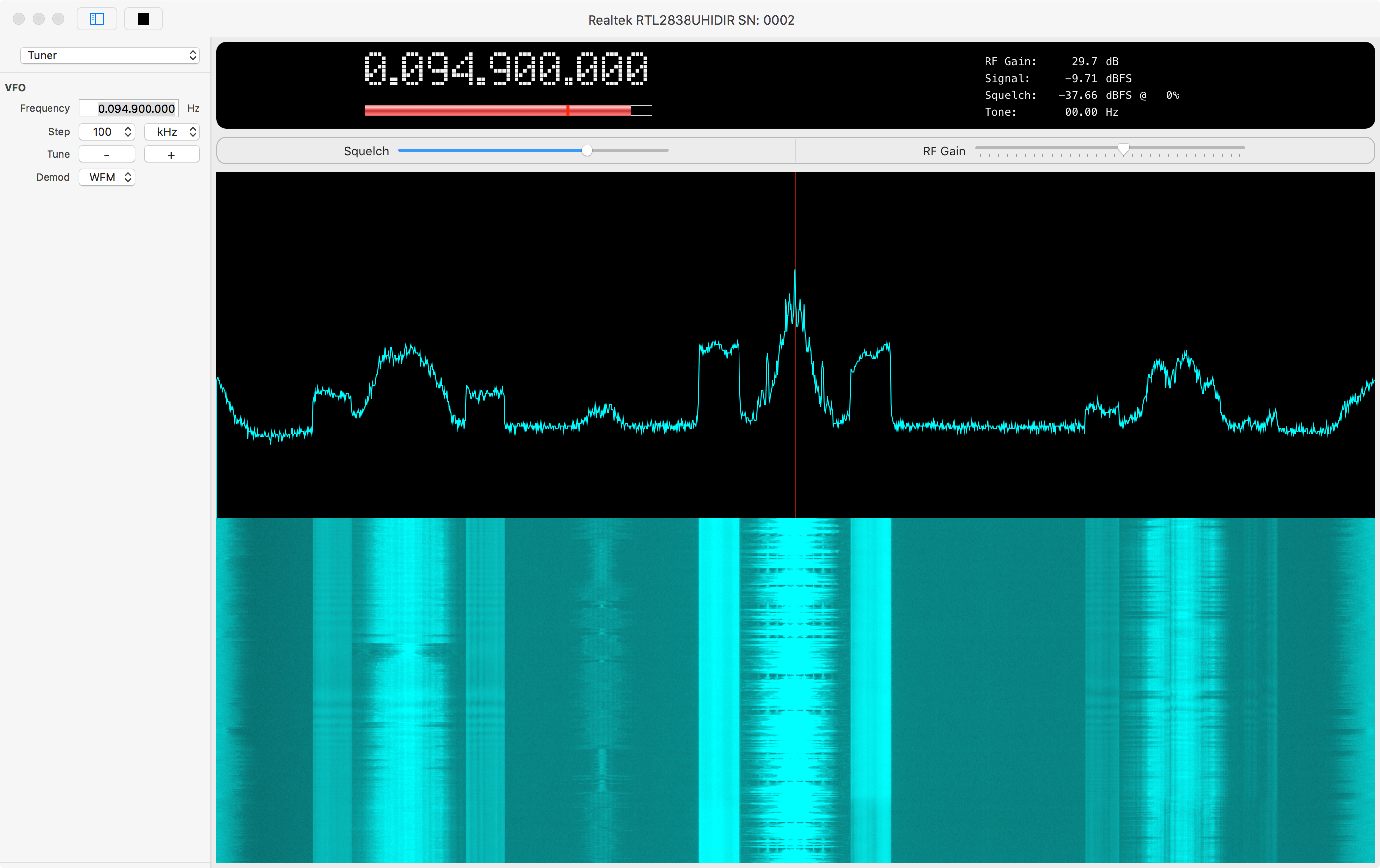Click the Squelch slider handle

(587, 150)
